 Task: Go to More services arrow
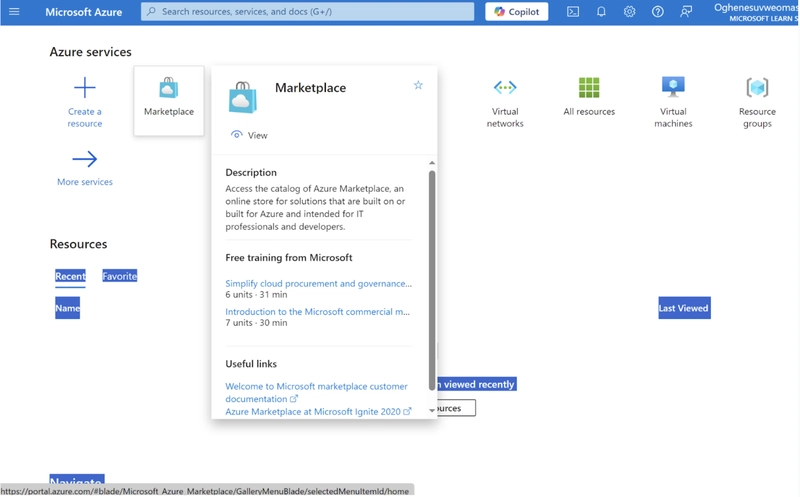click(85, 159)
